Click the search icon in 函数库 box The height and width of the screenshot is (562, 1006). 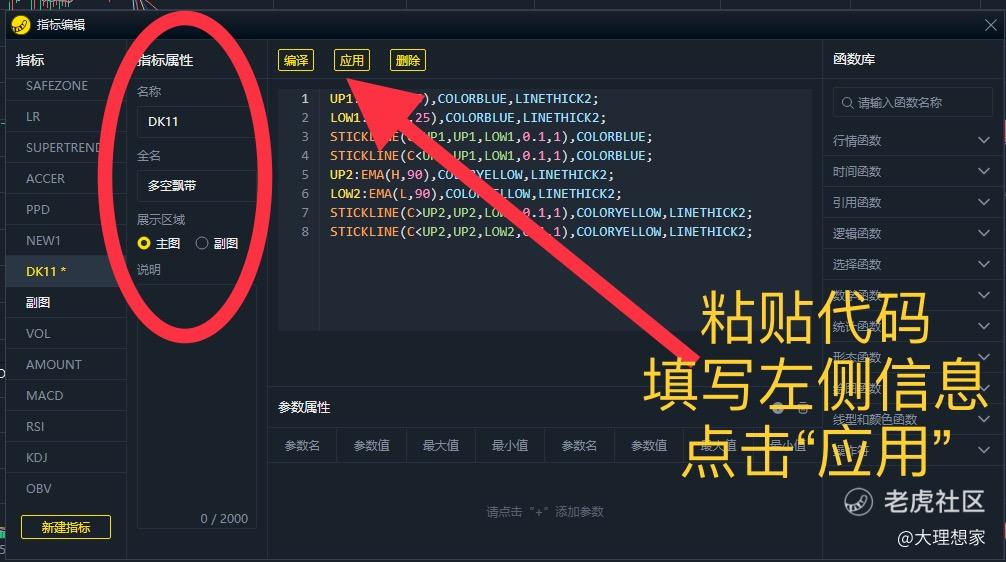[x=847, y=103]
